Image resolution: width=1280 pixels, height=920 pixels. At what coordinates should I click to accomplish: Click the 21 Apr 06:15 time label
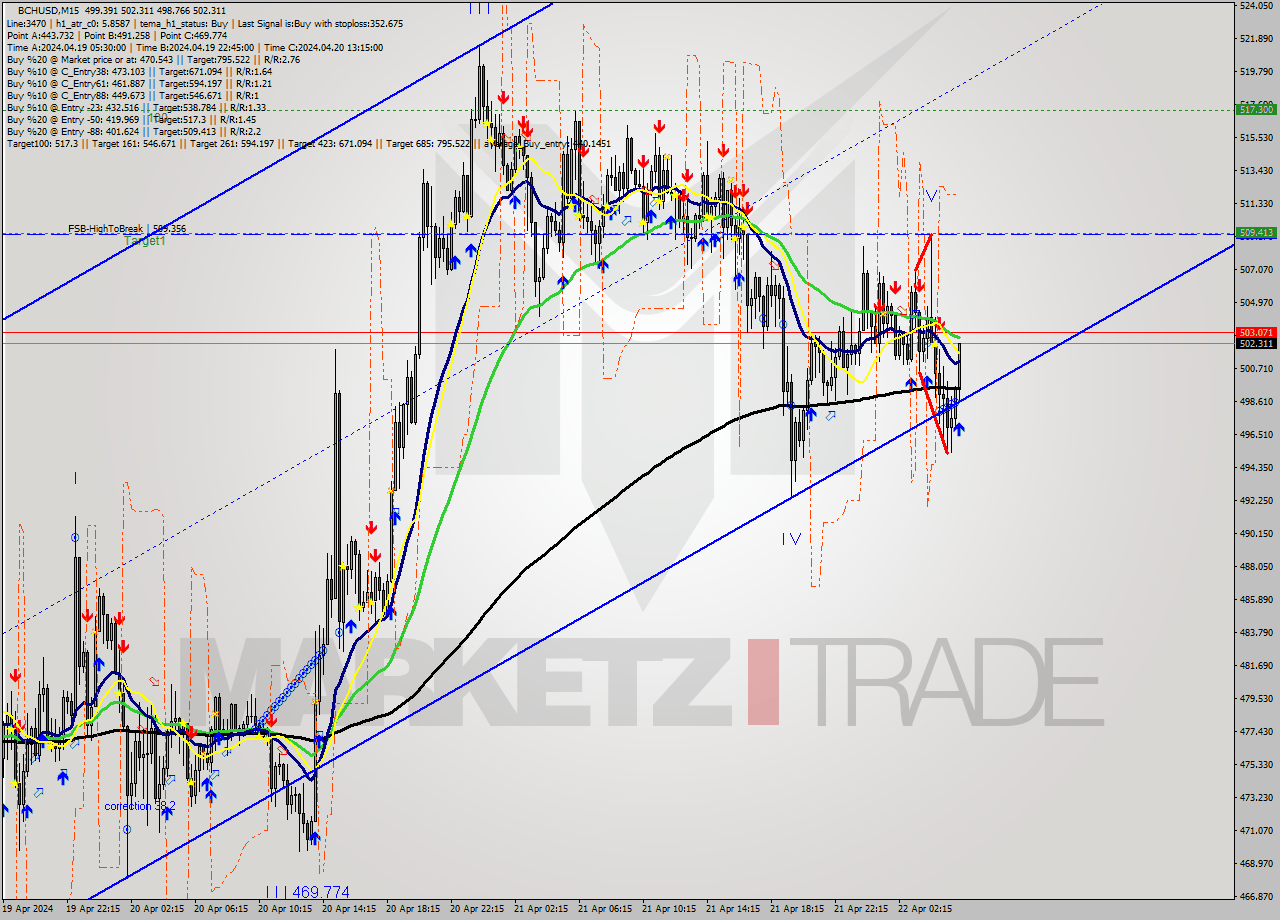point(605,910)
